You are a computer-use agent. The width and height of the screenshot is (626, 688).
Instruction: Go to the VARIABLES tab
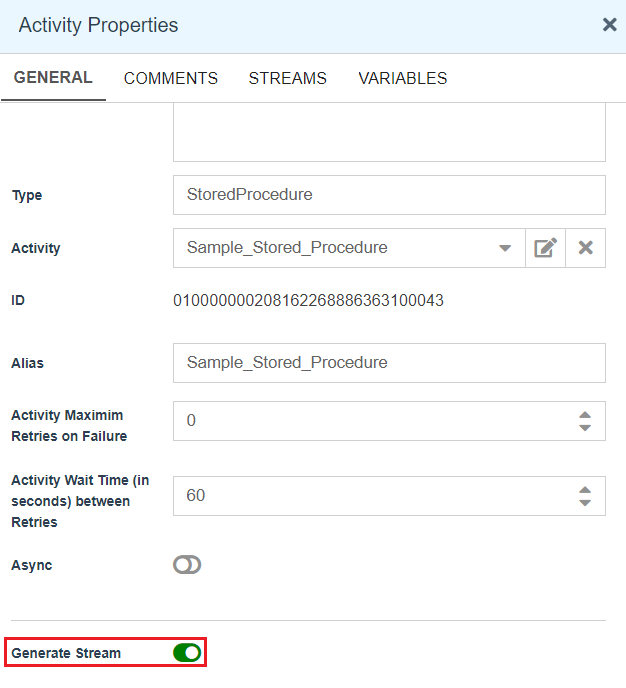[402, 78]
